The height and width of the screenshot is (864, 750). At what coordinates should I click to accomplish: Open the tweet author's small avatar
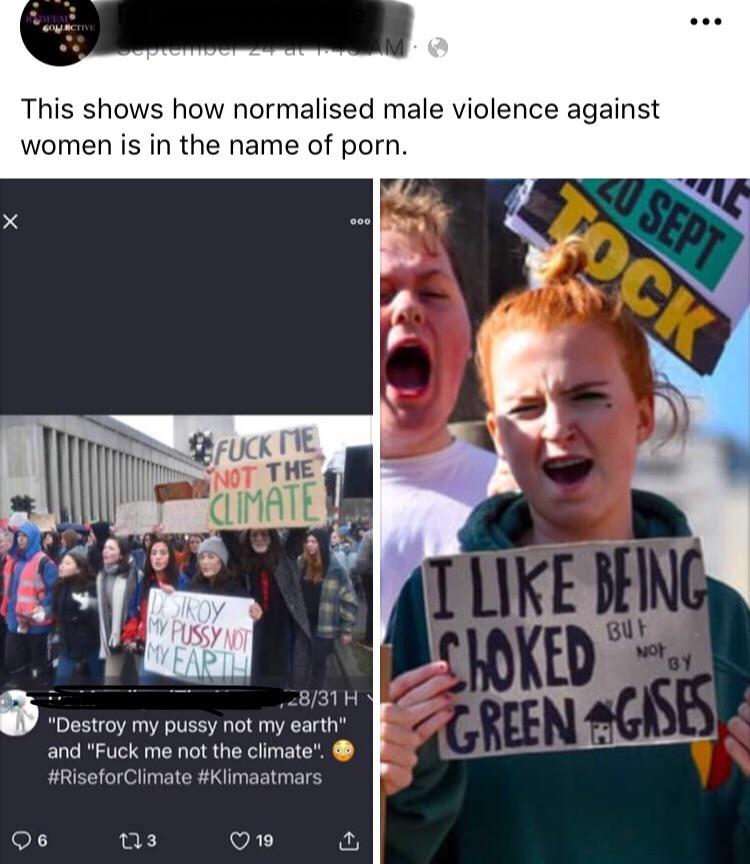(19, 712)
